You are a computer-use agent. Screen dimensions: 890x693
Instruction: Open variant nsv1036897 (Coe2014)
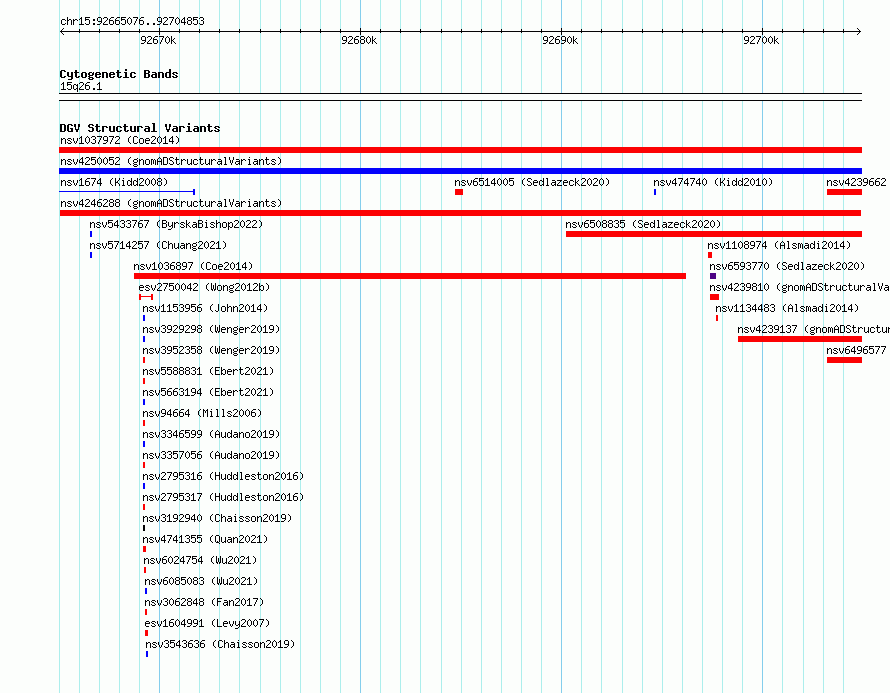pos(193,266)
